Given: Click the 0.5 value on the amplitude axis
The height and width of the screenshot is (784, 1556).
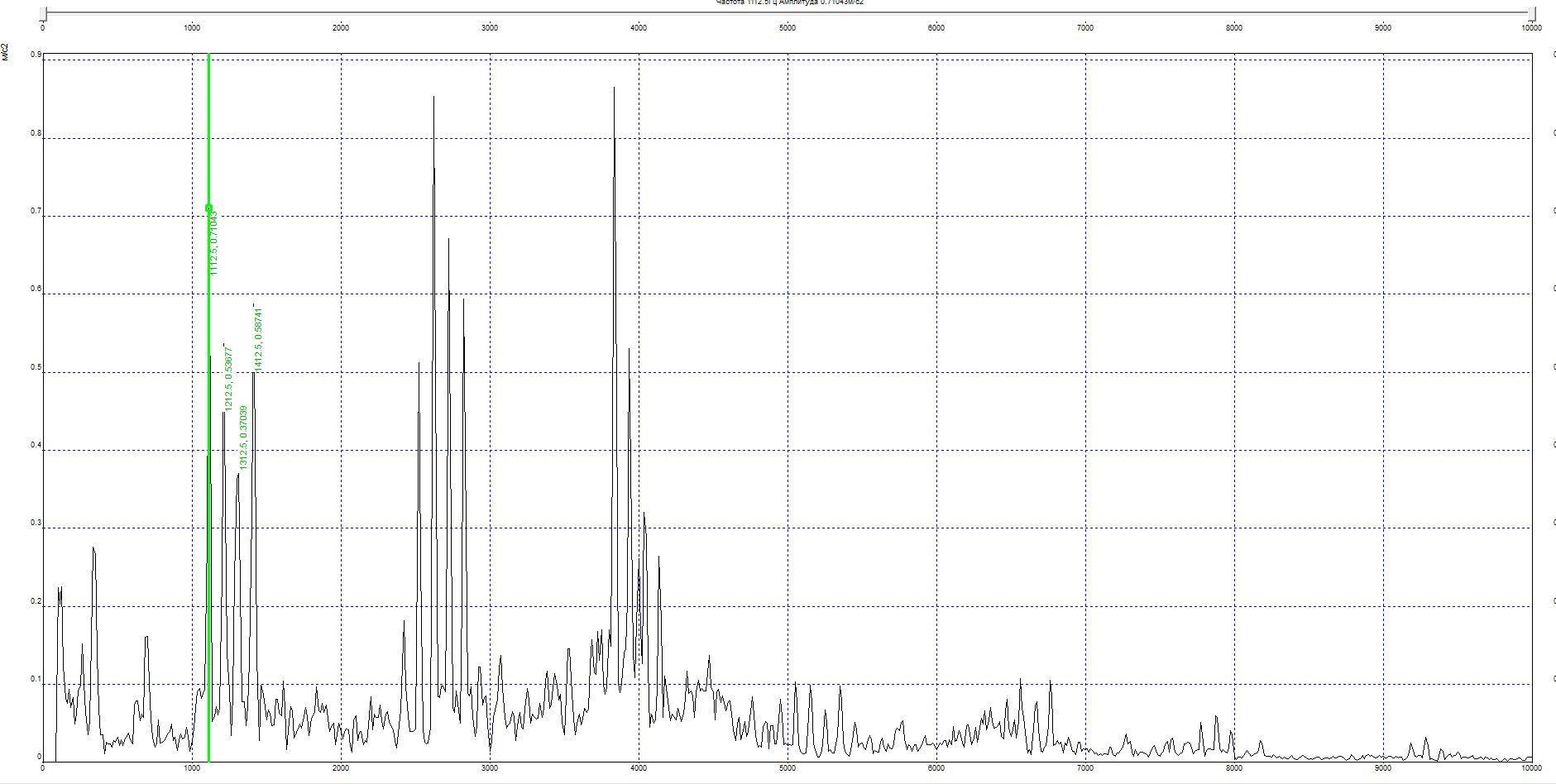Looking at the screenshot, I should point(36,367).
